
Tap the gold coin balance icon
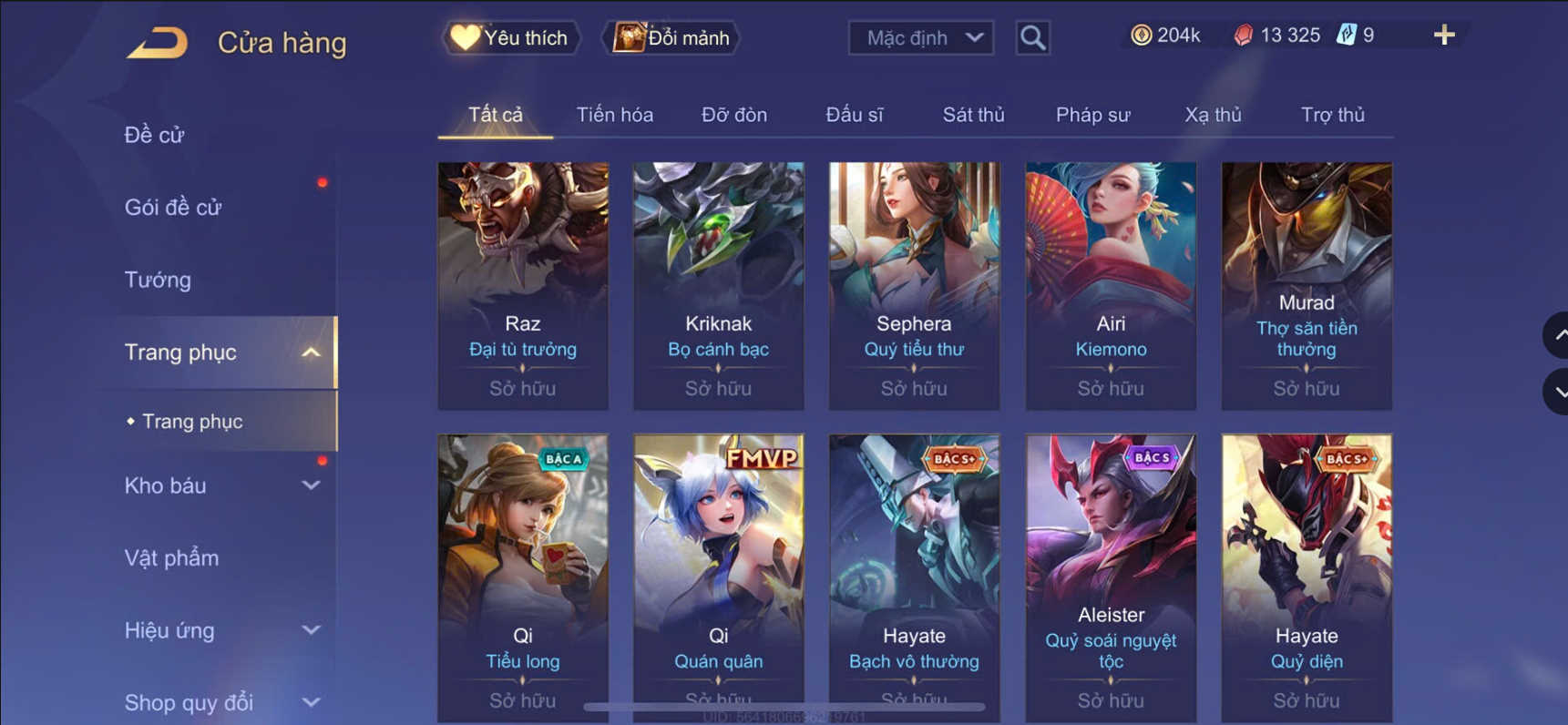[x=1141, y=36]
